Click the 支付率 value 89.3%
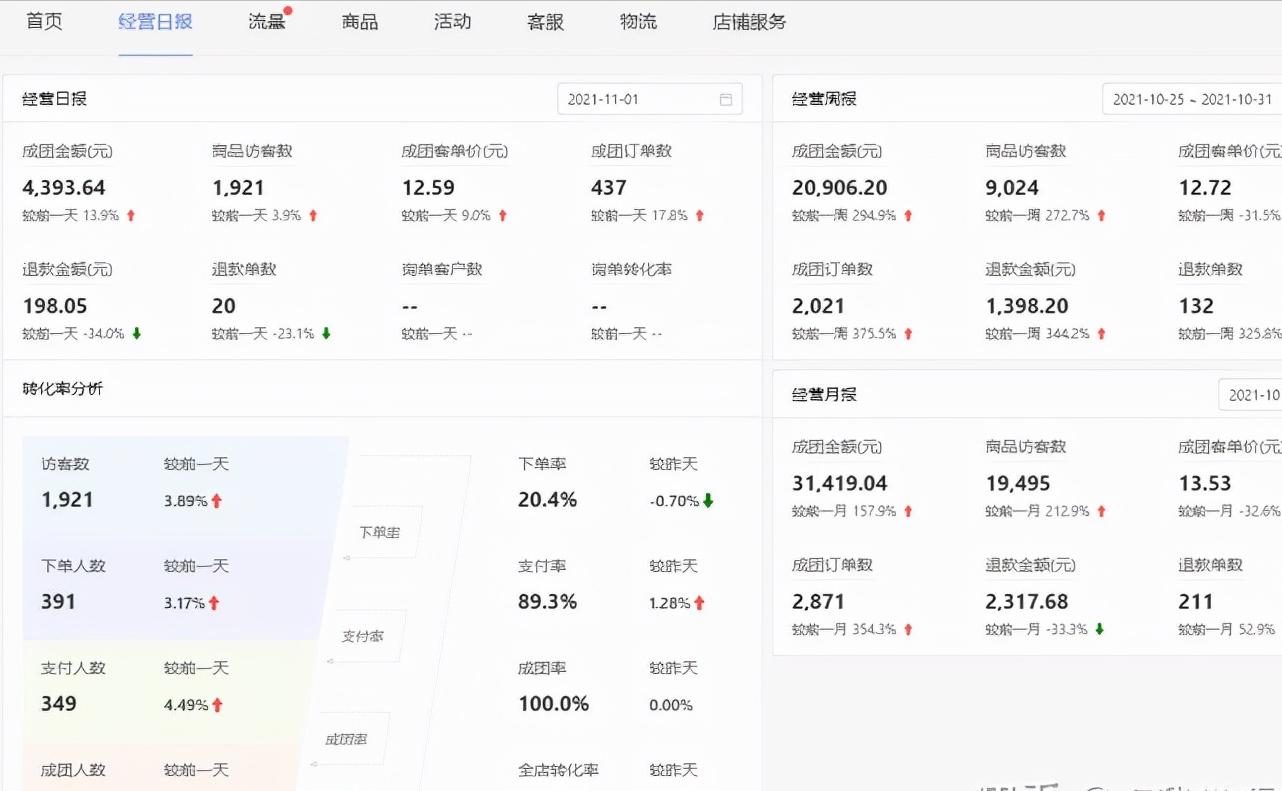Screen dimensions: 1282x791 pyautogui.click(x=548, y=601)
